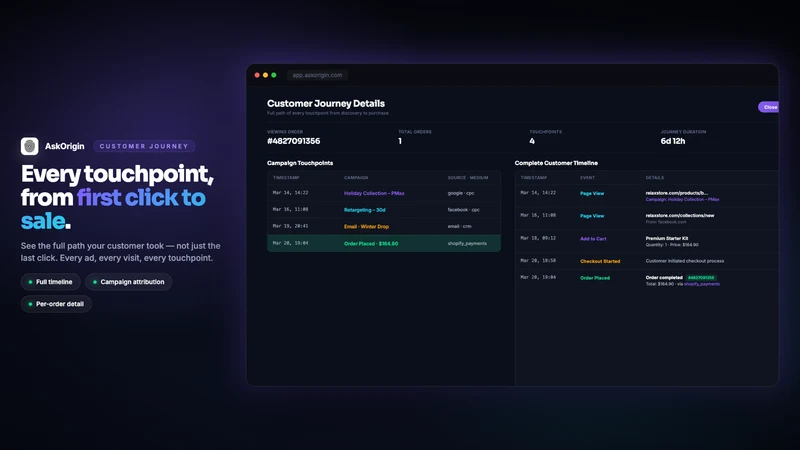Screen dimensions: 800x450
Task: Click the relaxstore.com/collections/new detail
Action: coord(680,215)
